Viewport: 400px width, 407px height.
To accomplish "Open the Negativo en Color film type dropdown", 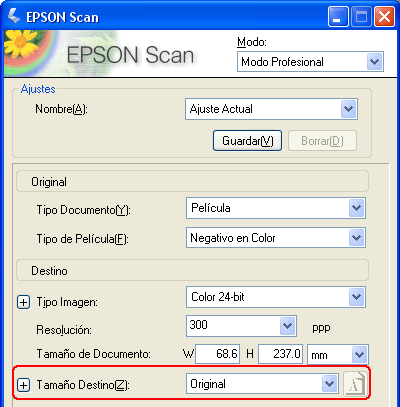I will (276, 238).
